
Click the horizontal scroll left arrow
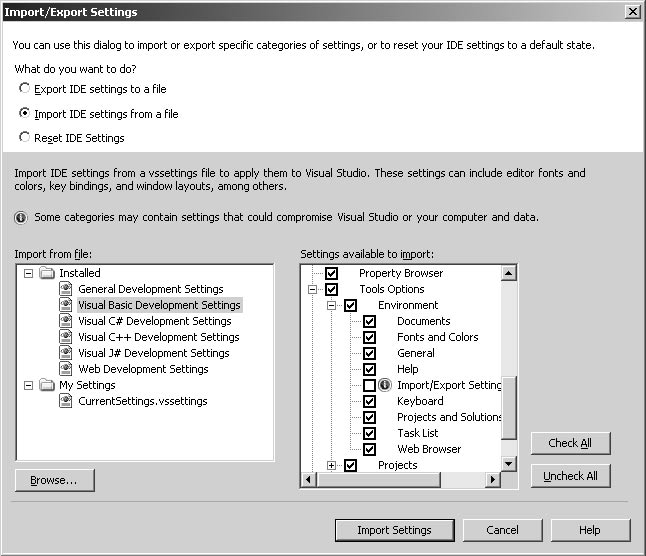[309, 480]
